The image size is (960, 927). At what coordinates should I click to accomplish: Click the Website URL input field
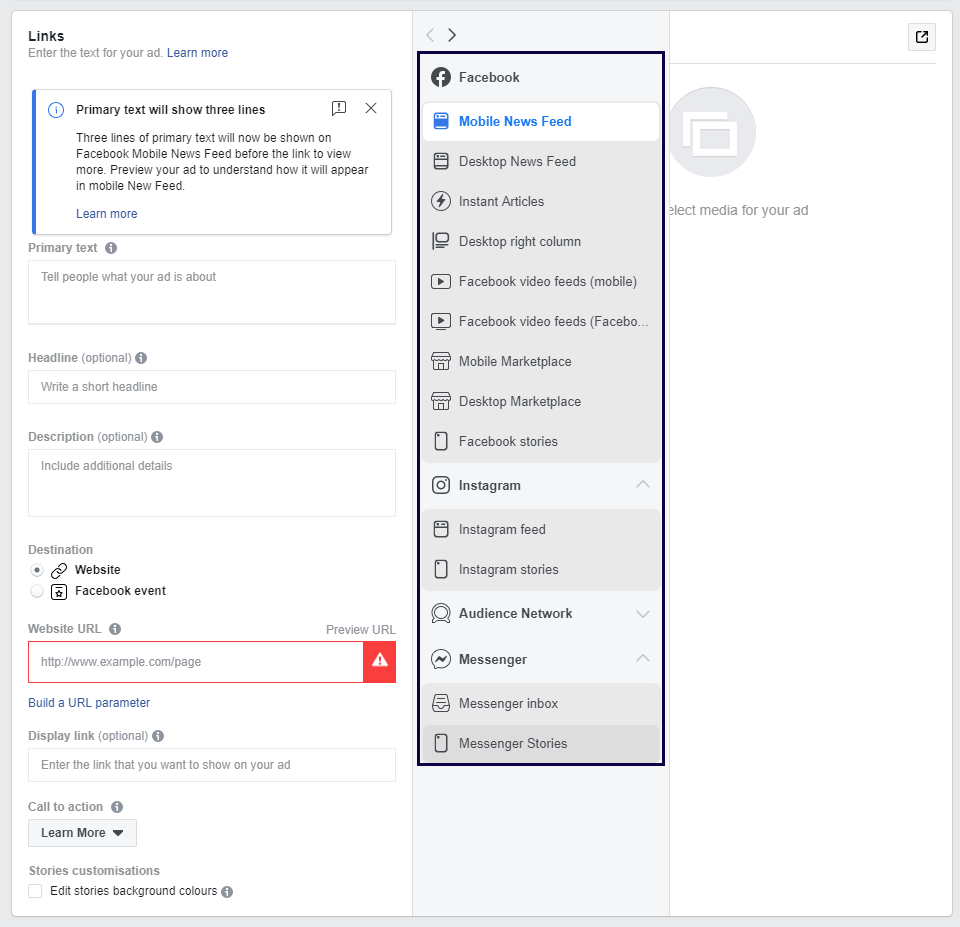coord(195,661)
